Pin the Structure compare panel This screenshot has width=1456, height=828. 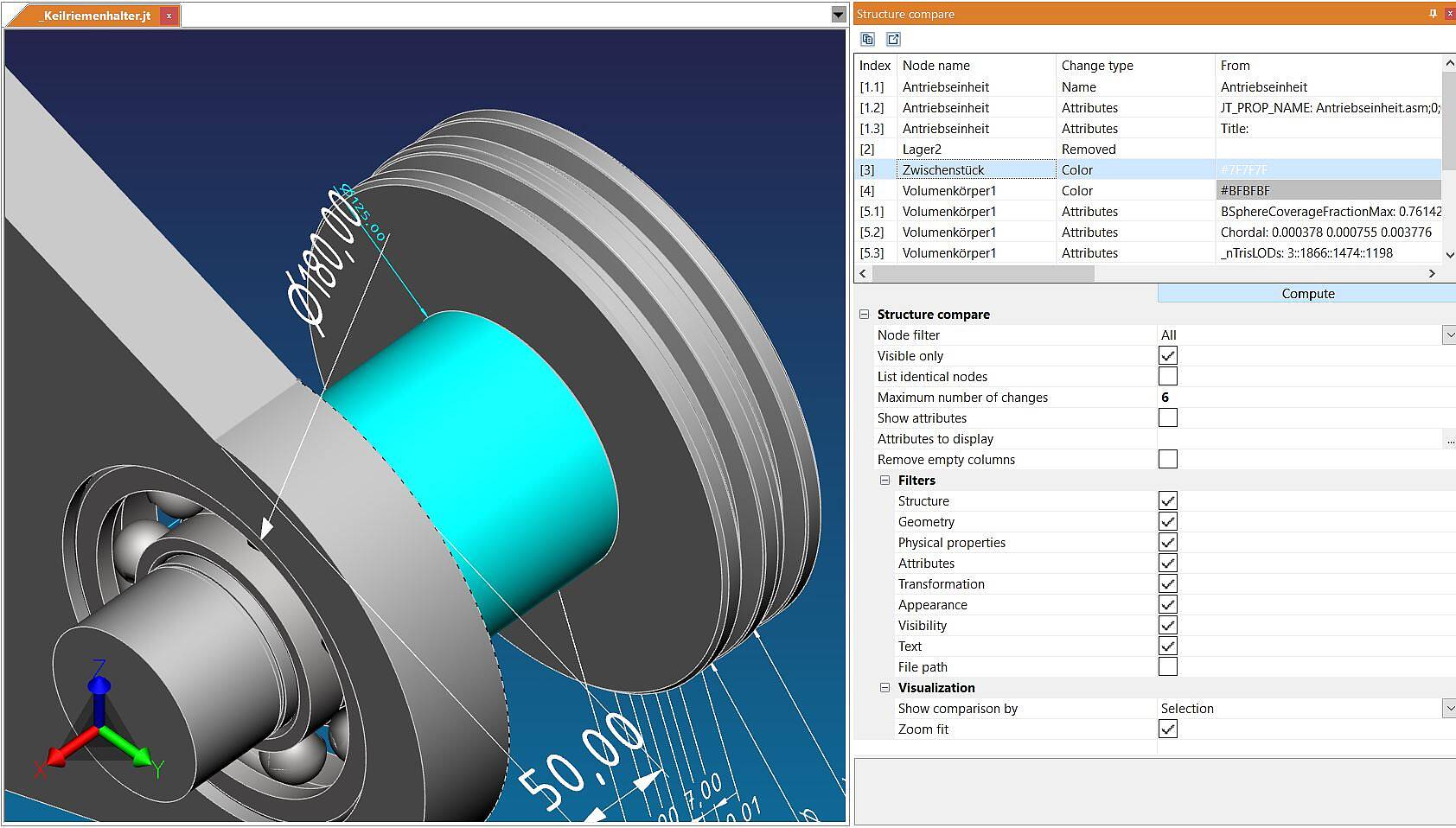[x=1433, y=14]
